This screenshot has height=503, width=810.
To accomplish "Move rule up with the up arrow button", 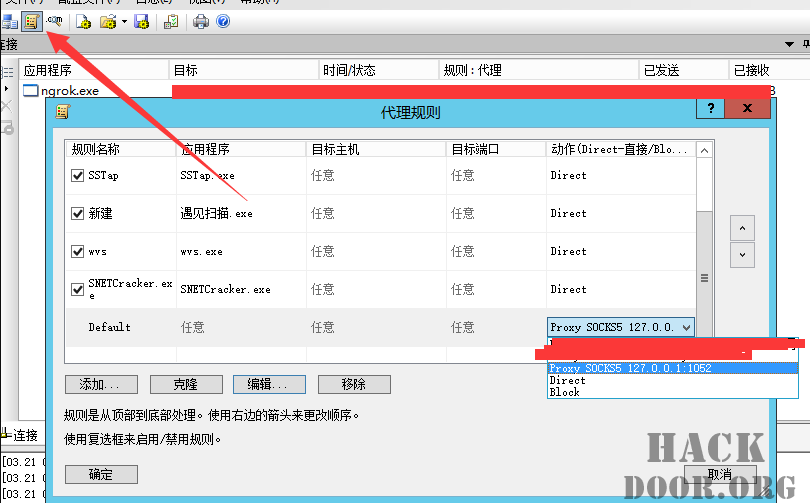I will [742, 228].
